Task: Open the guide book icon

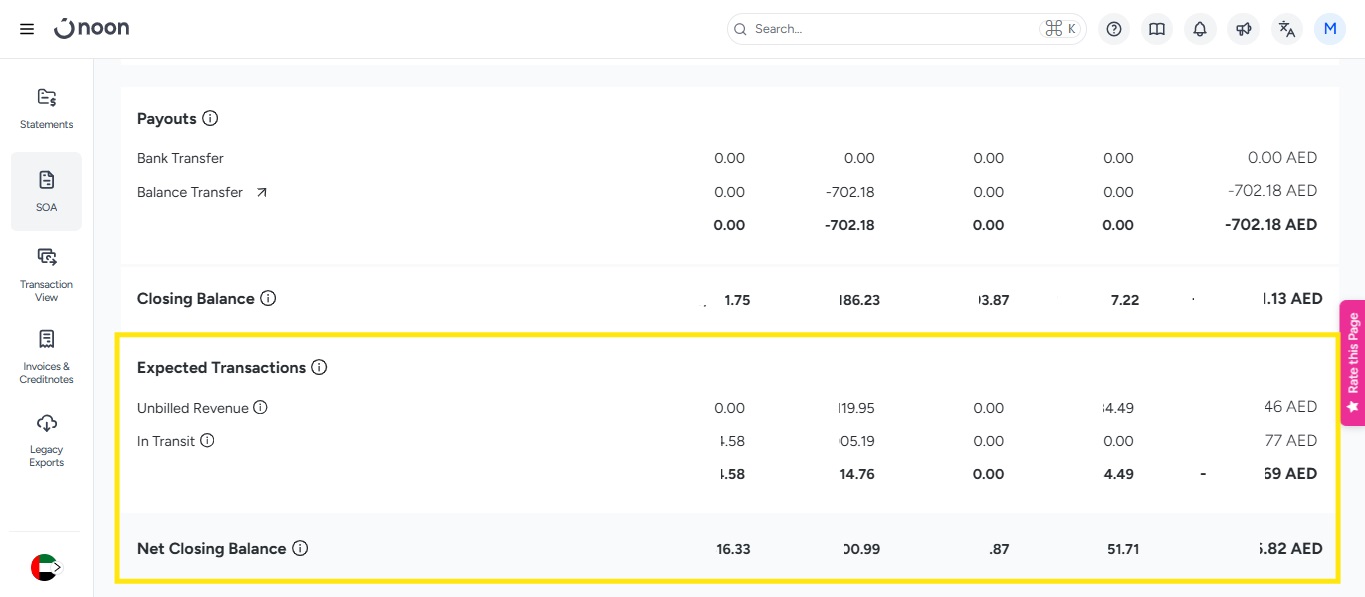Action: [x=1157, y=29]
